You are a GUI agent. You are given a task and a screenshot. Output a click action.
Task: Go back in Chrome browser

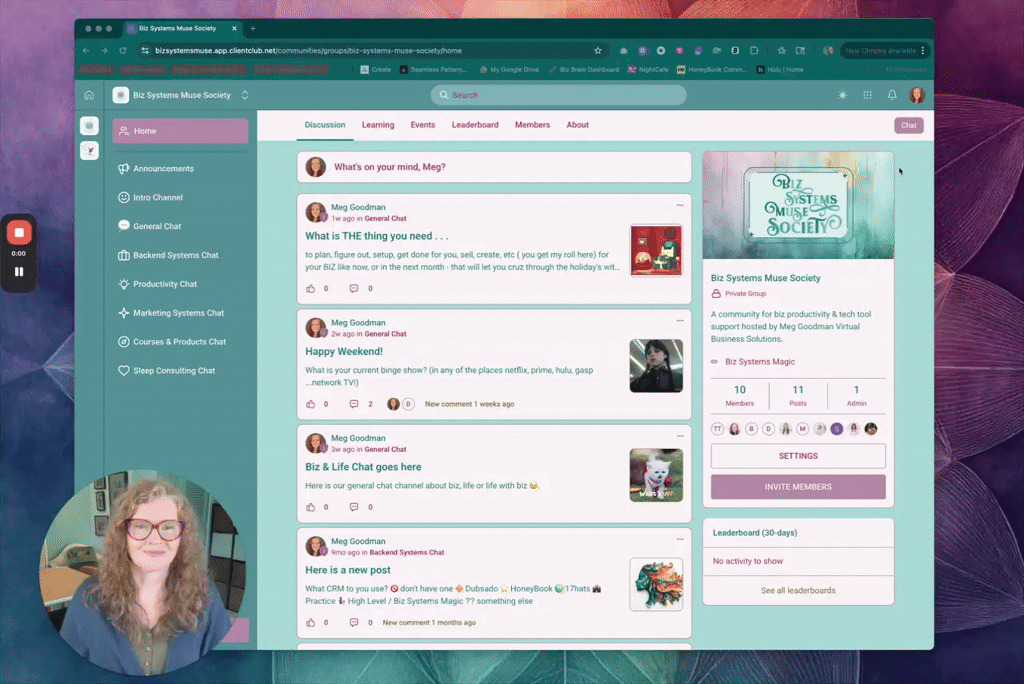pos(86,50)
